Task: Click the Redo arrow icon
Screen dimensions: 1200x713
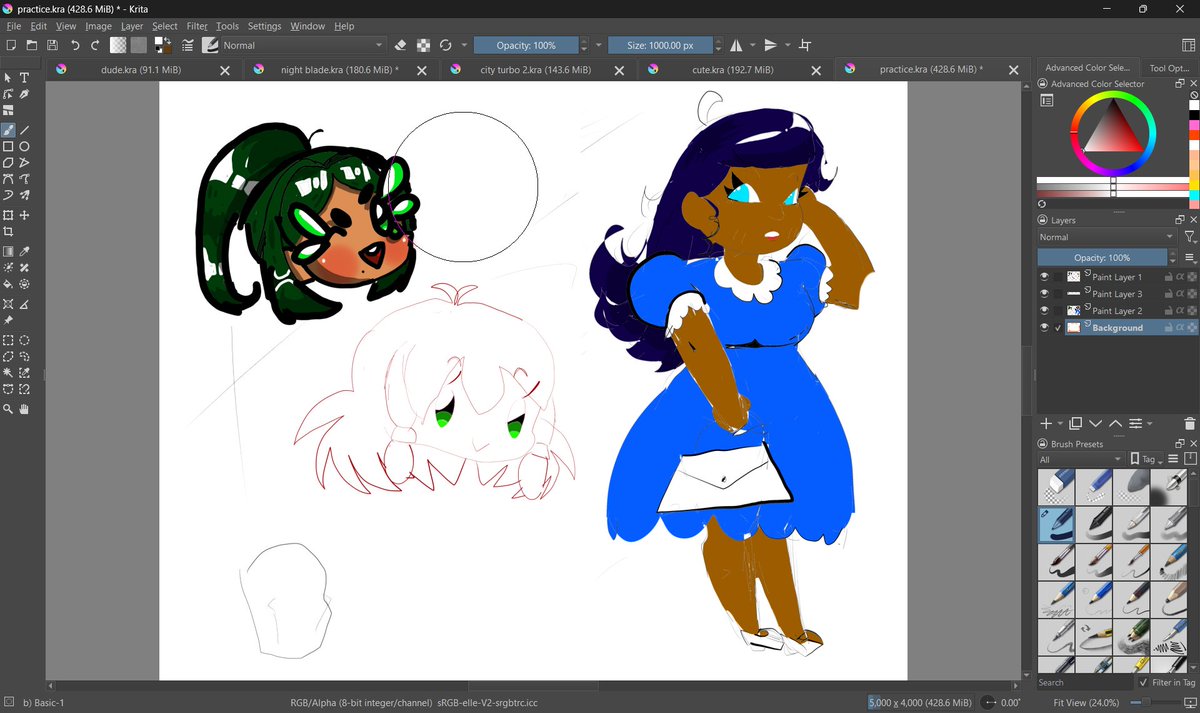Action: 95,45
